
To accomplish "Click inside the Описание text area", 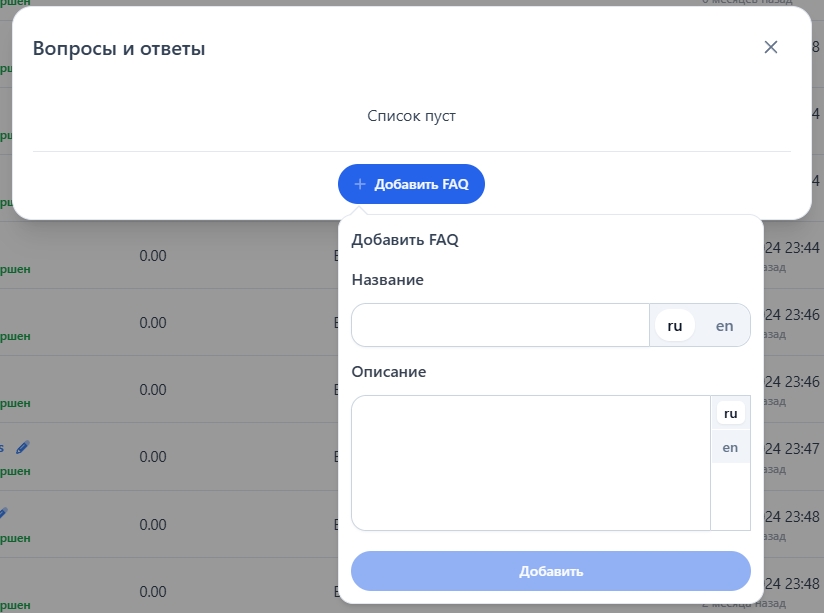I will click(x=530, y=462).
